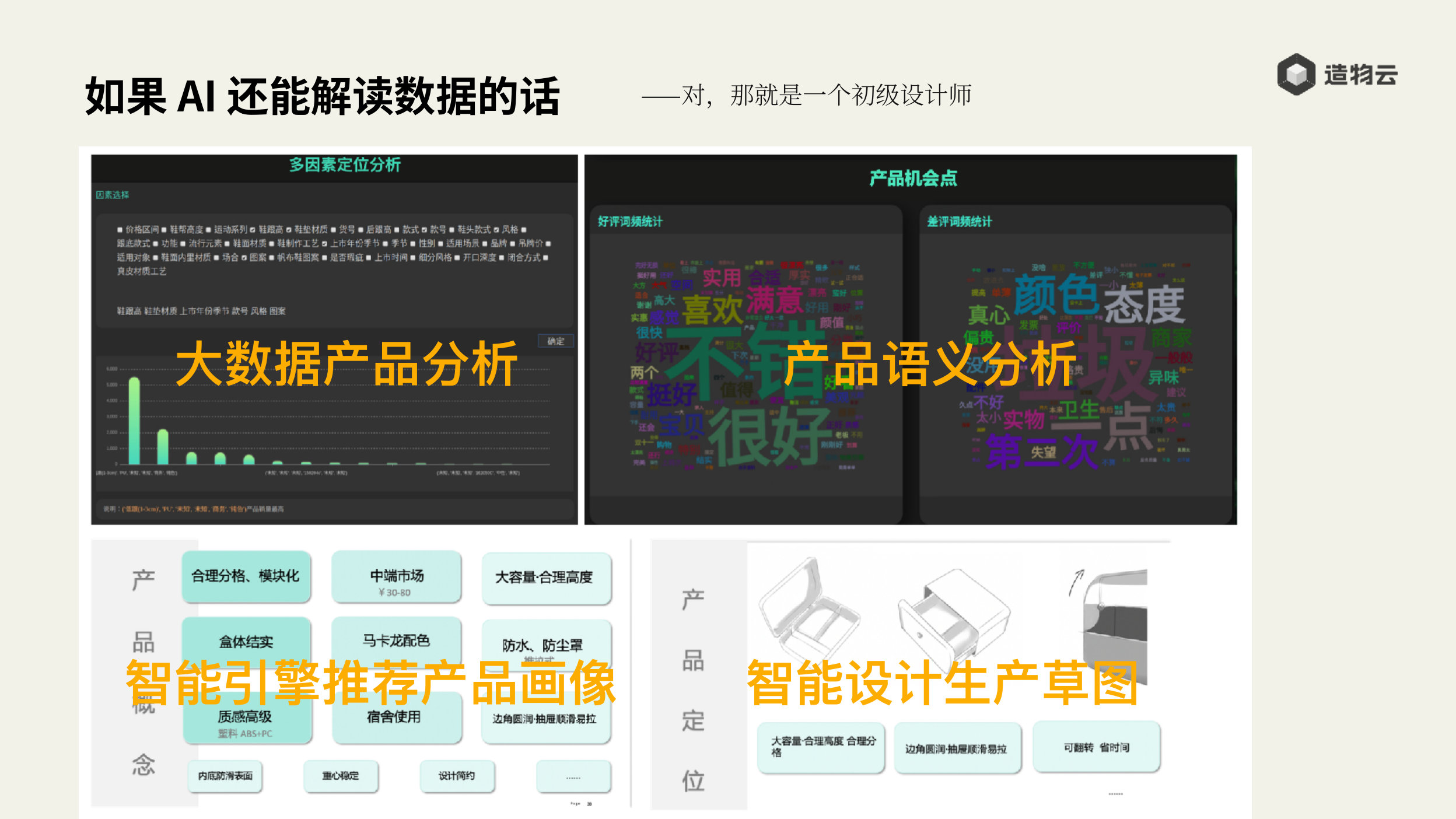Screen dimensions: 1456x819
Task: Click the word 很好 in positive cloud
Action: pos(769,436)
